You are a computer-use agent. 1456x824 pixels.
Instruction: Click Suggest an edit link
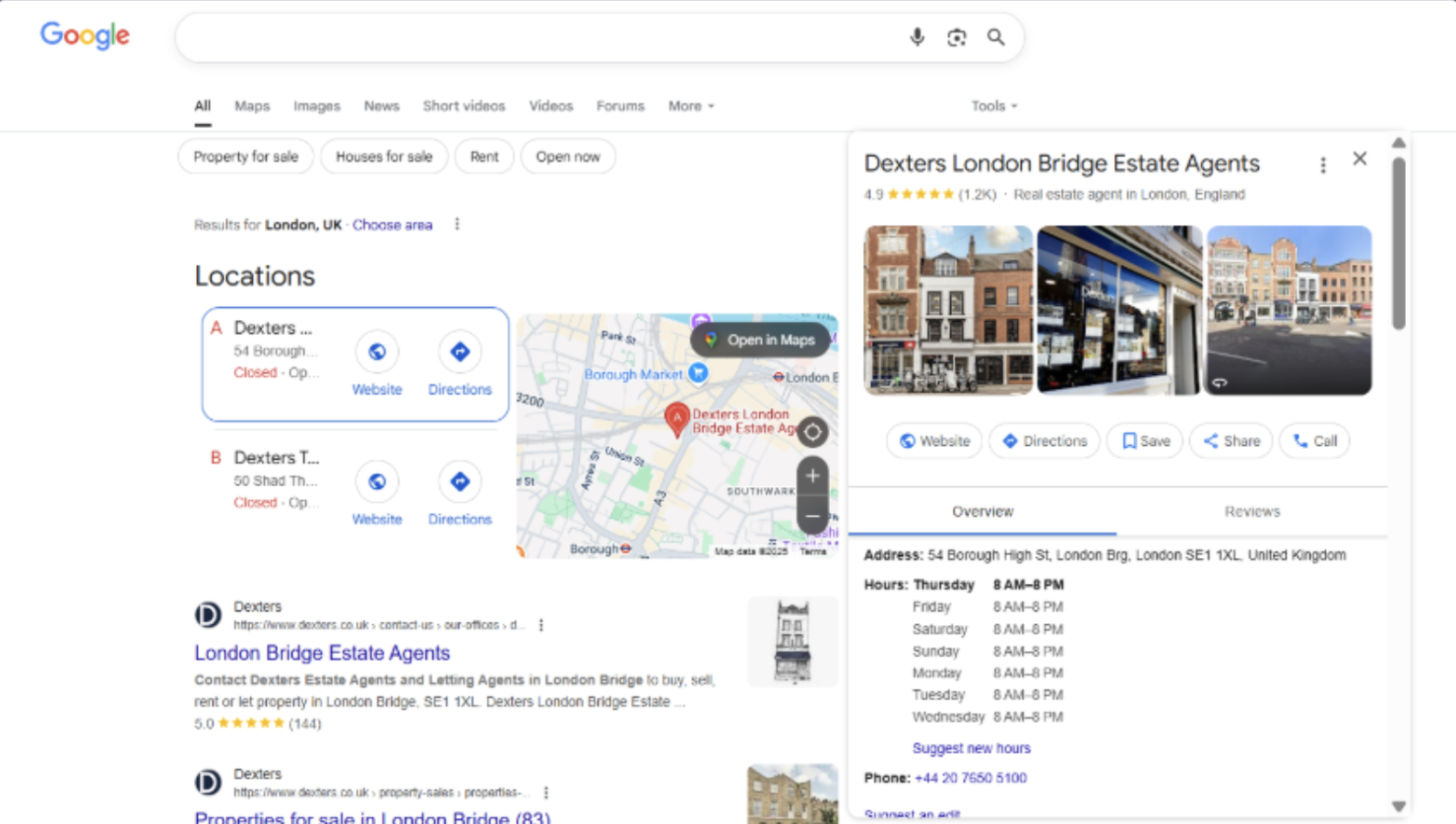(x=912, y=815)
